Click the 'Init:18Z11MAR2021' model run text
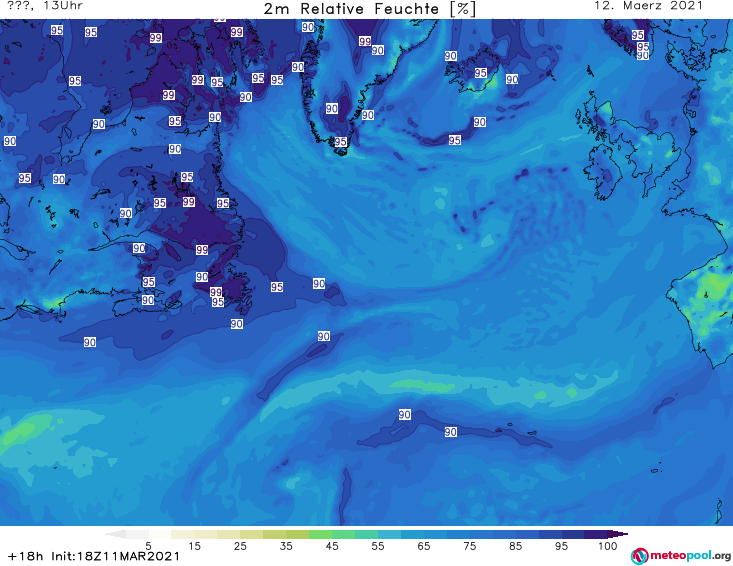This screenshot has width=733, height=566. (115, 556)
